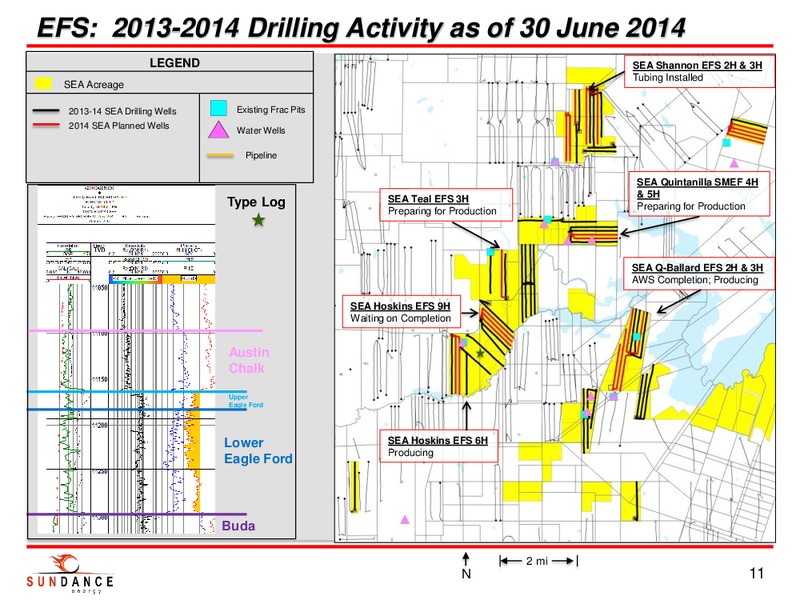Click the magenta Water Wells legend triangle
The width and height of the screenshot is (800, 600).
click(x=218, y=130)
